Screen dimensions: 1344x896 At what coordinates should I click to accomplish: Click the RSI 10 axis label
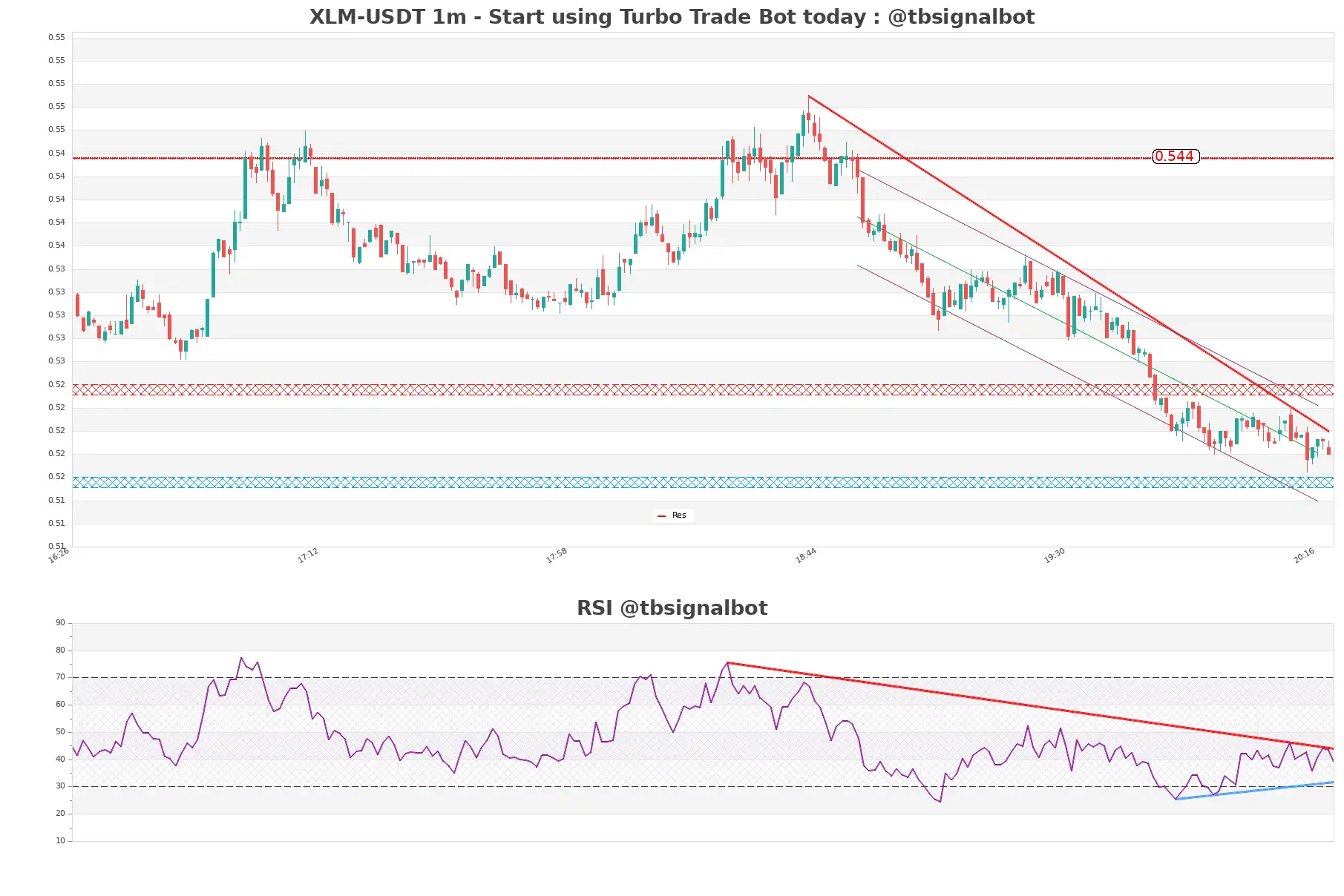tap(60, 841)
